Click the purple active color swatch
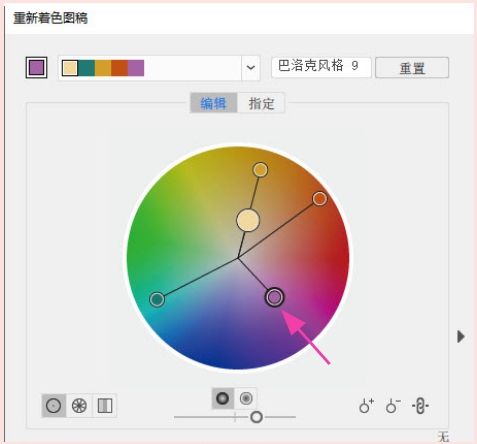 point(36,68)
